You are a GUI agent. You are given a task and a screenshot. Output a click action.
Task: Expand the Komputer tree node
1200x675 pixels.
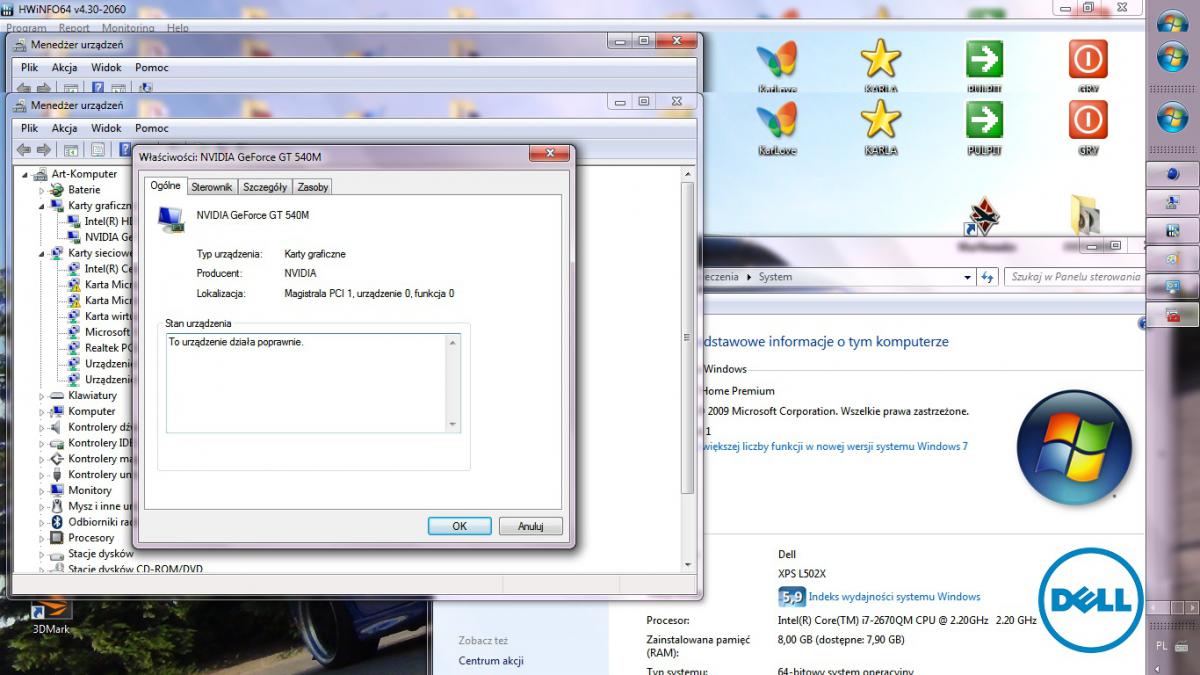(43, 411)
